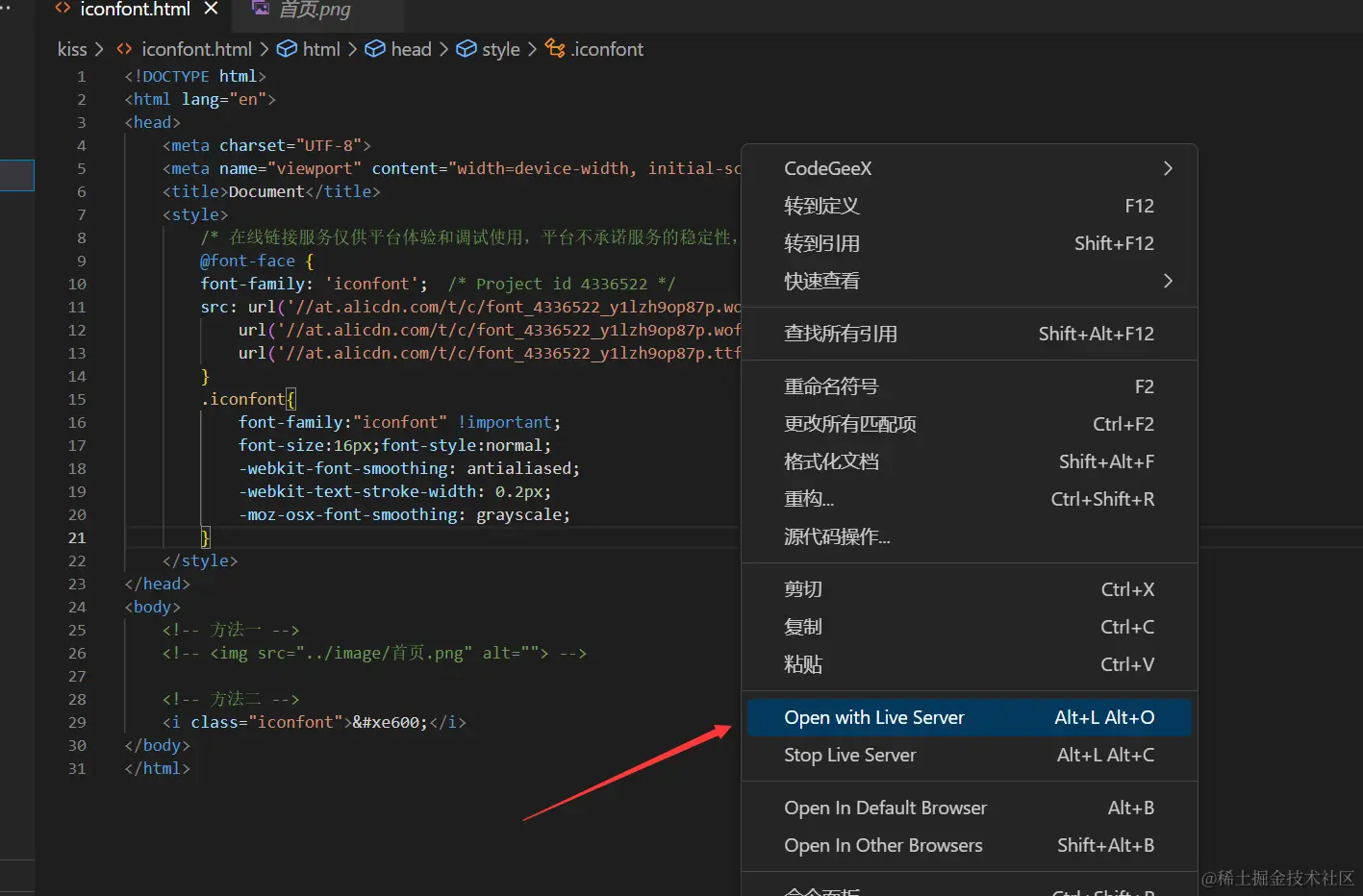Select 复制 in the context menu
The width and height of the screenshot is (1363, 896).
pyautogui.click(x=970, y=627)
